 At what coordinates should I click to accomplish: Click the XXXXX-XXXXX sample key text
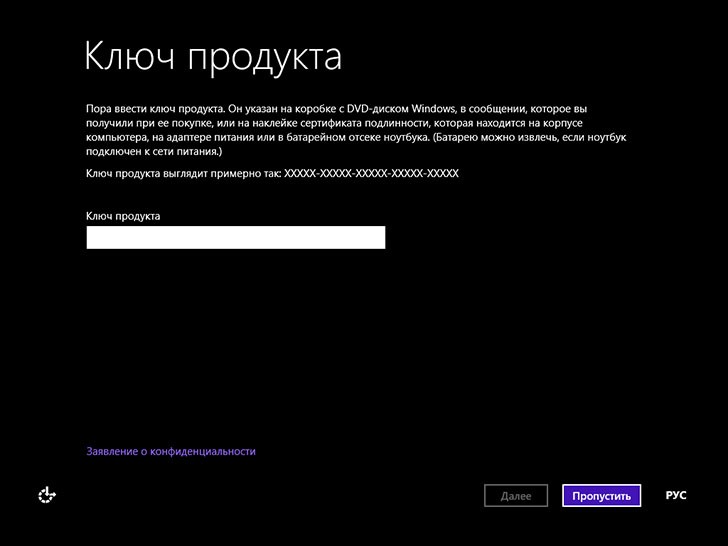(371, 173)
